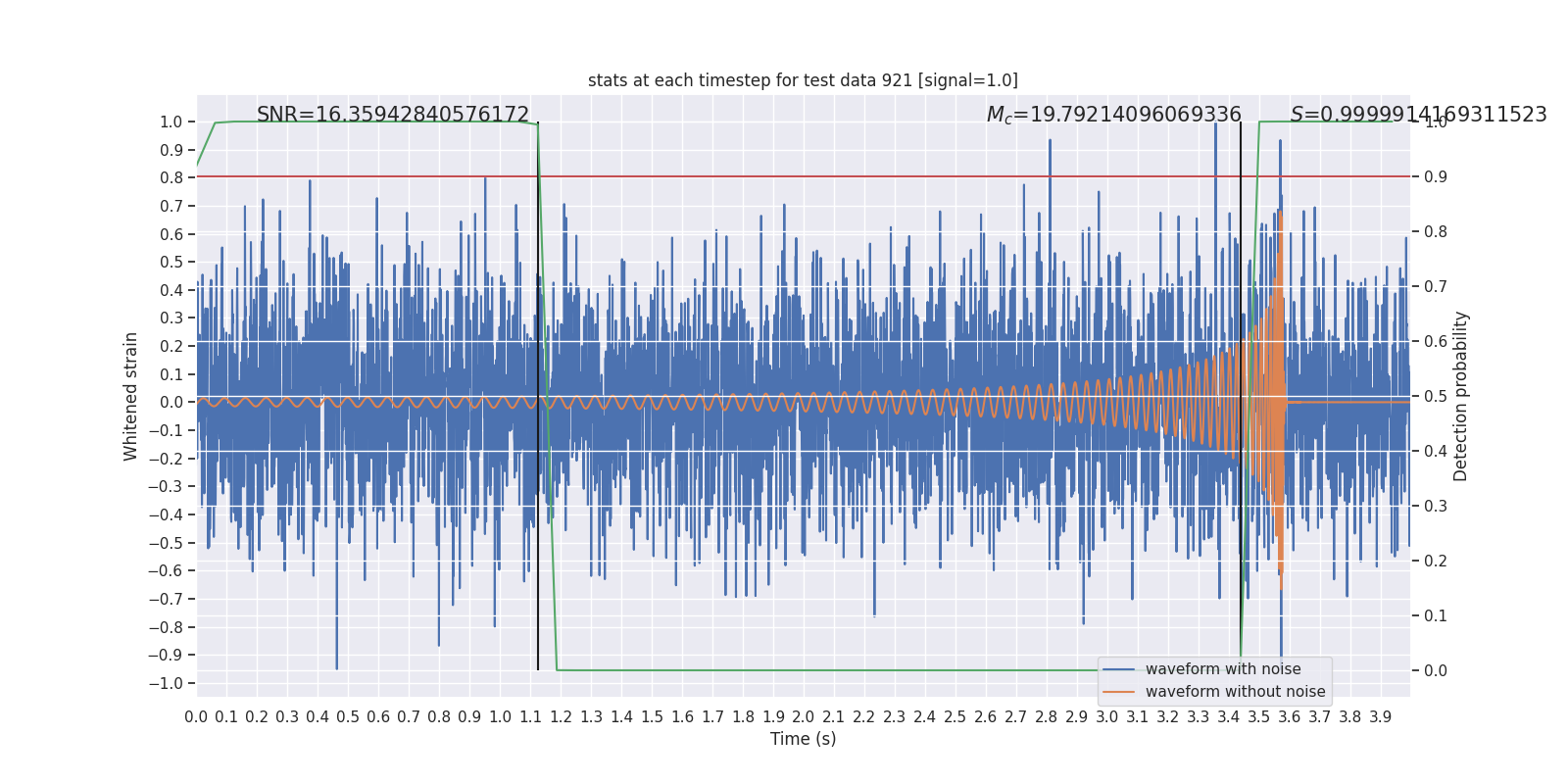
Task: Click the "Whitened strain" y-axis label
Action: pyautogui.click(x=130, y=396)
